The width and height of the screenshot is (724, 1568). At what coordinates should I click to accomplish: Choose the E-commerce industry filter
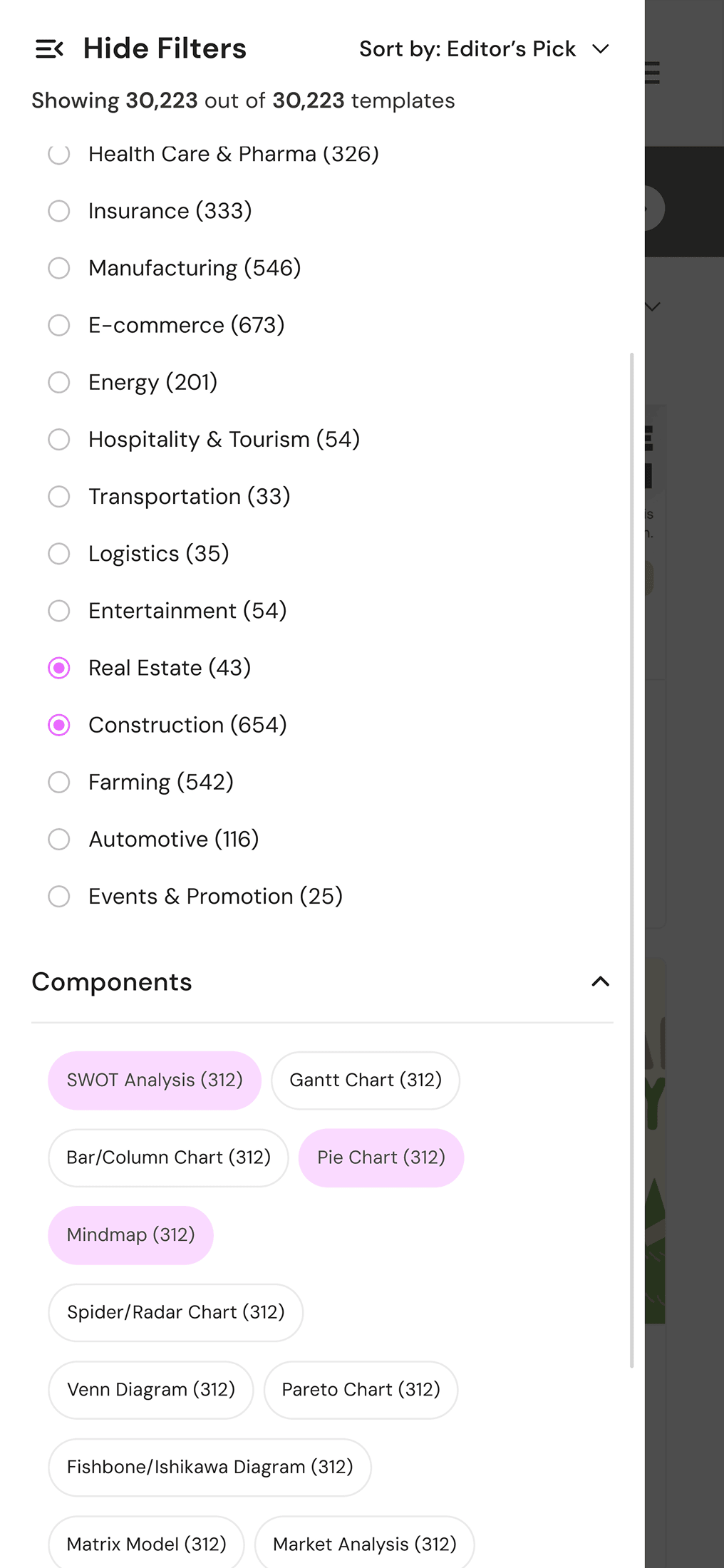click(59, 325)
